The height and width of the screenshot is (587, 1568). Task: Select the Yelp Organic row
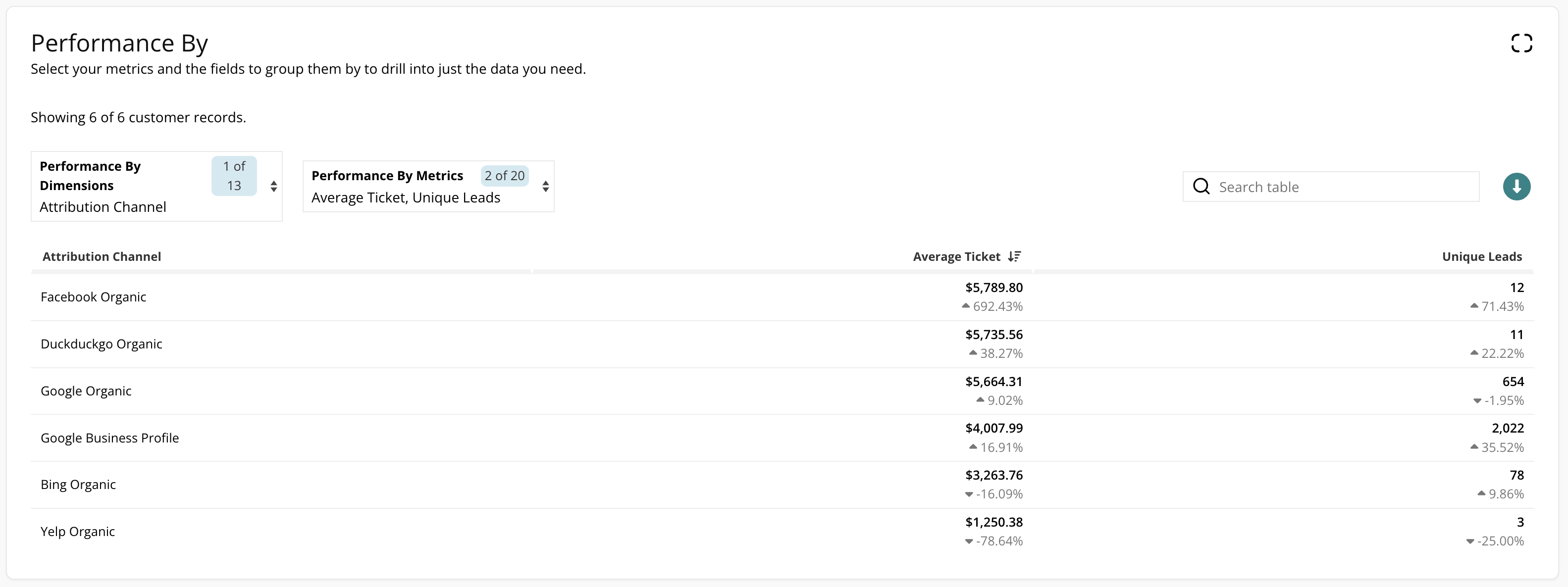[x=78, y=532]
